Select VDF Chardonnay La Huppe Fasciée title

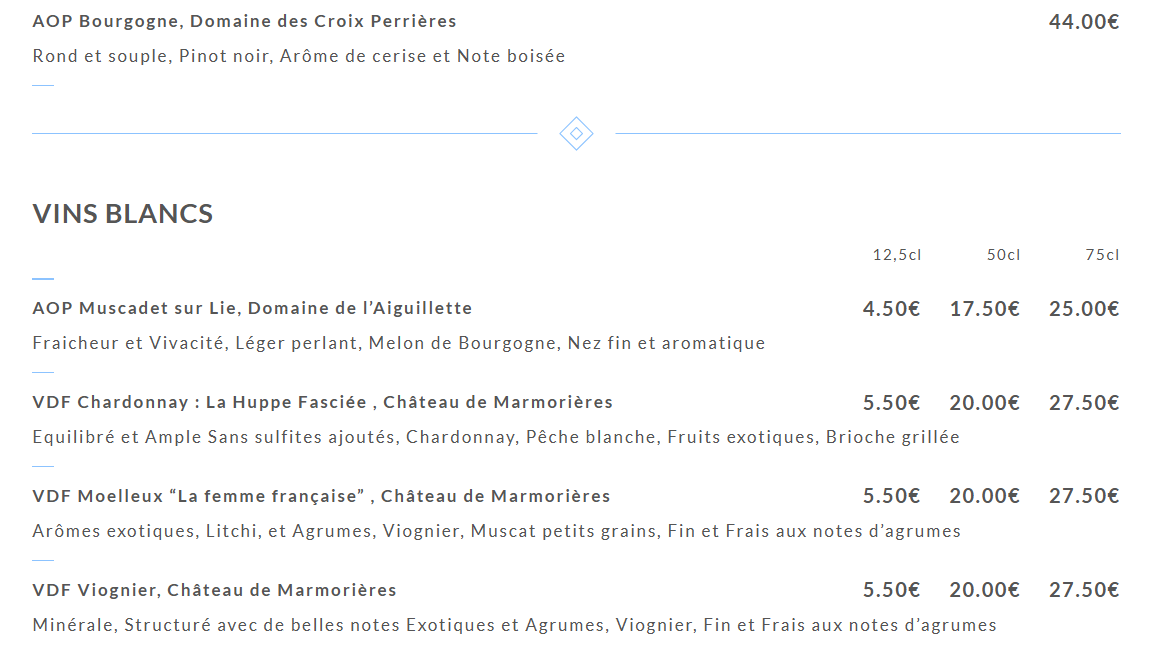[x=322, y=402]
